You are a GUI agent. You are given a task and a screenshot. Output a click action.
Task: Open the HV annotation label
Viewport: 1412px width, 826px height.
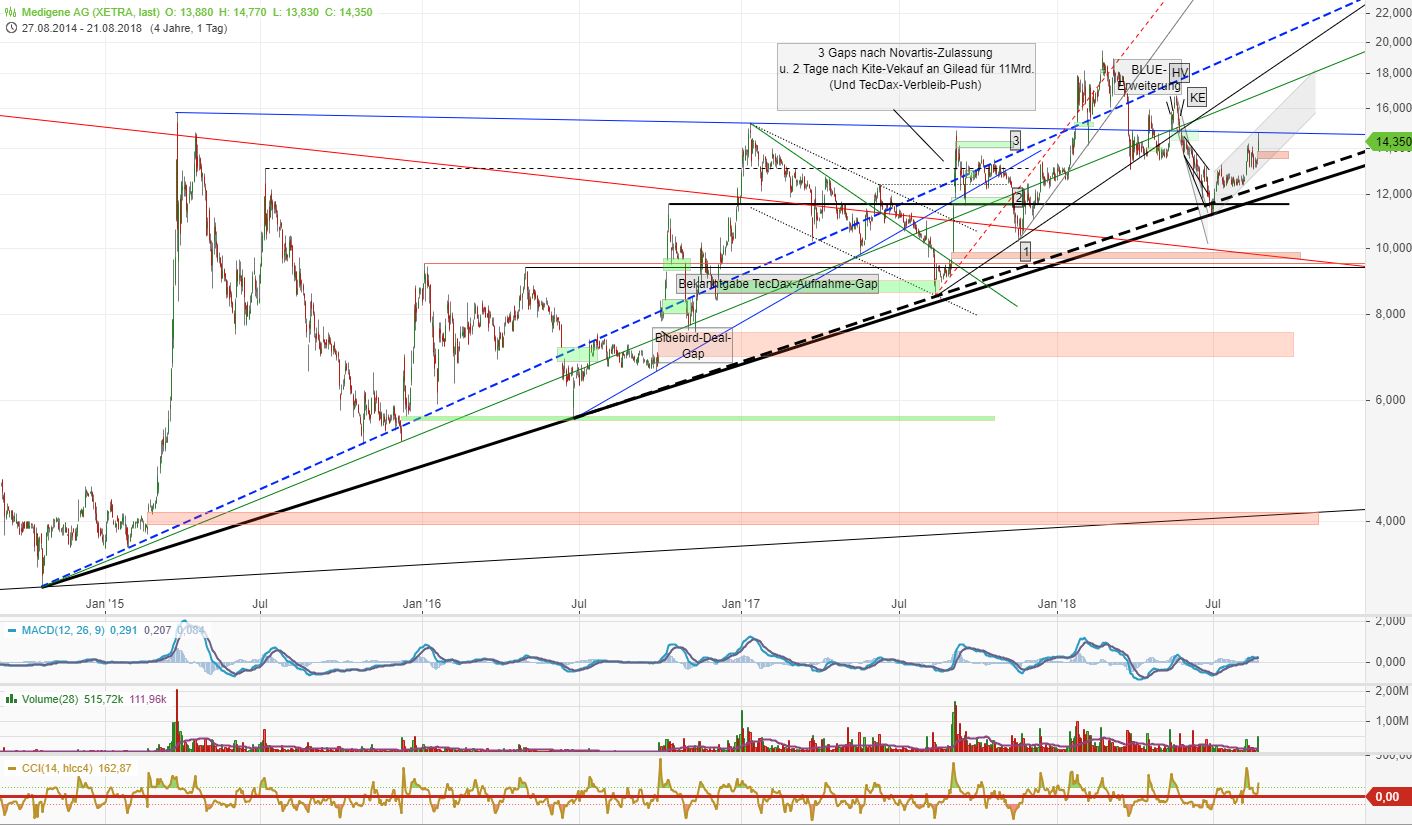point(1178,71)
